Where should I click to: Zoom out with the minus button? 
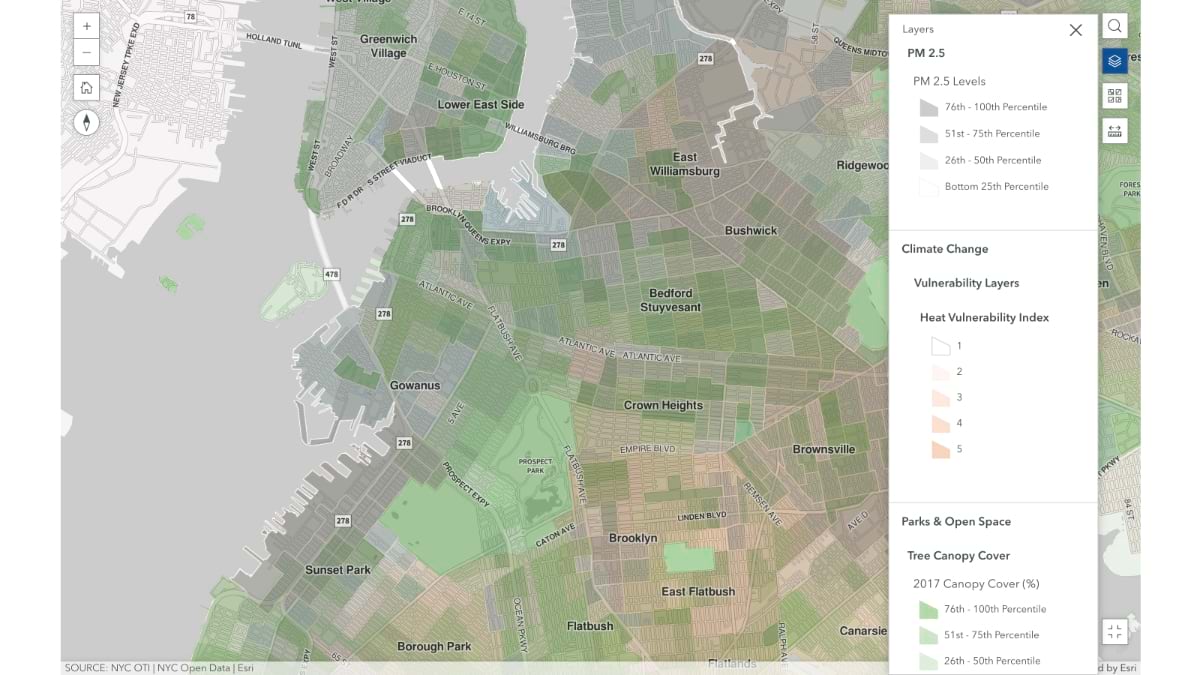(87, 53)
